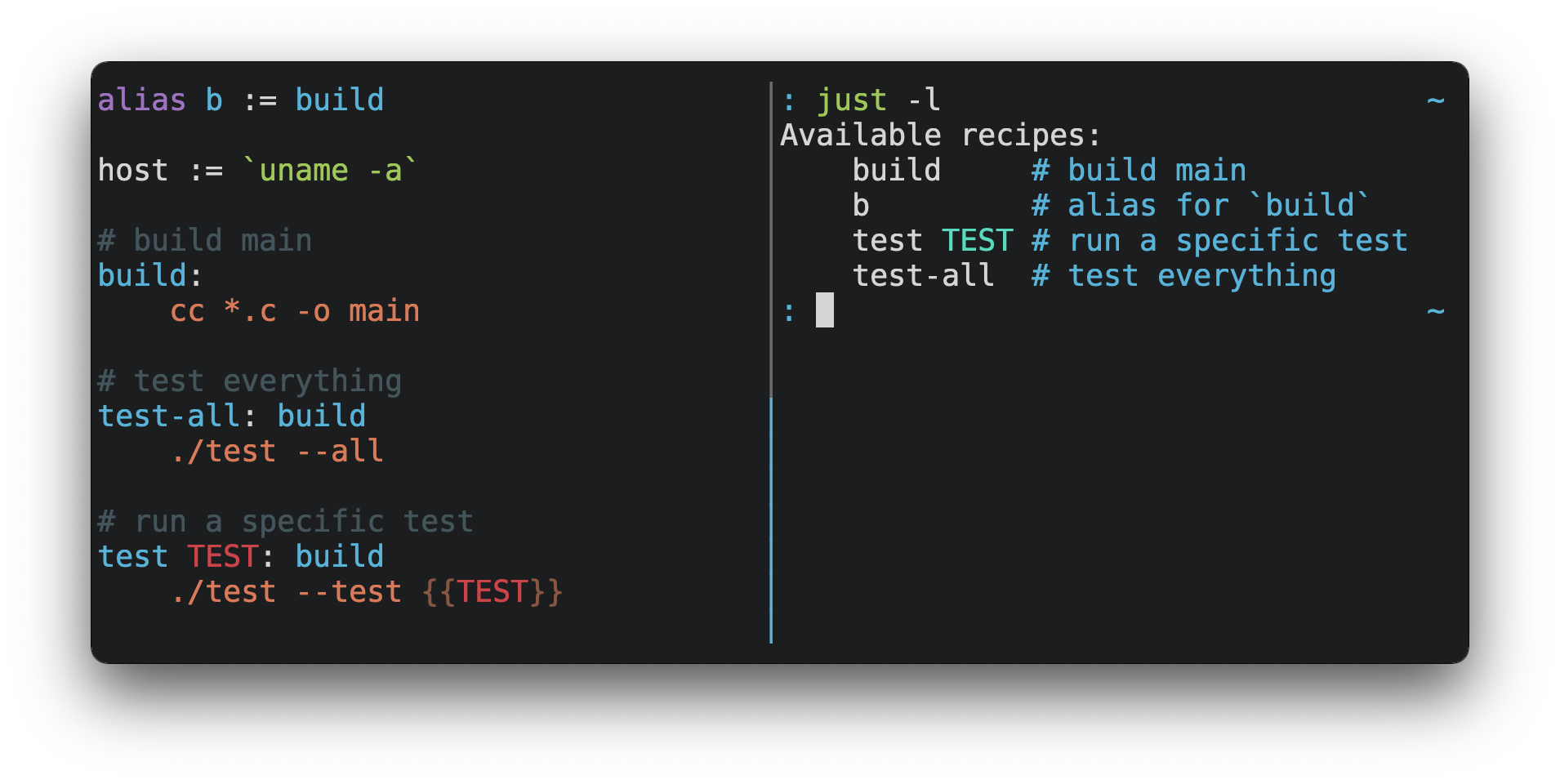
Task: Click the cc *.c -o main command
Action: tap(295, 311)
